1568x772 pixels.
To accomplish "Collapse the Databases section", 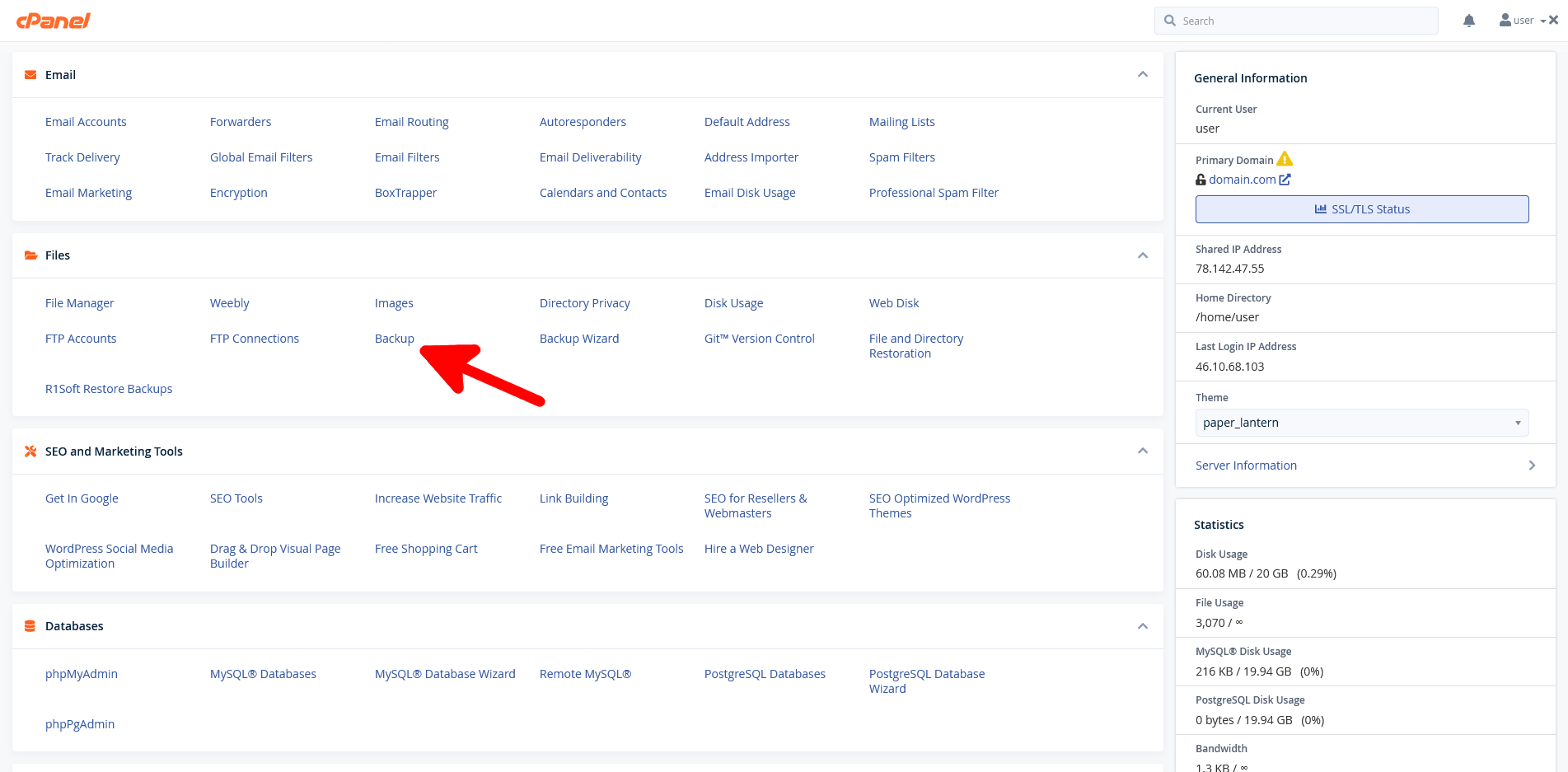I will (1143, 625).
